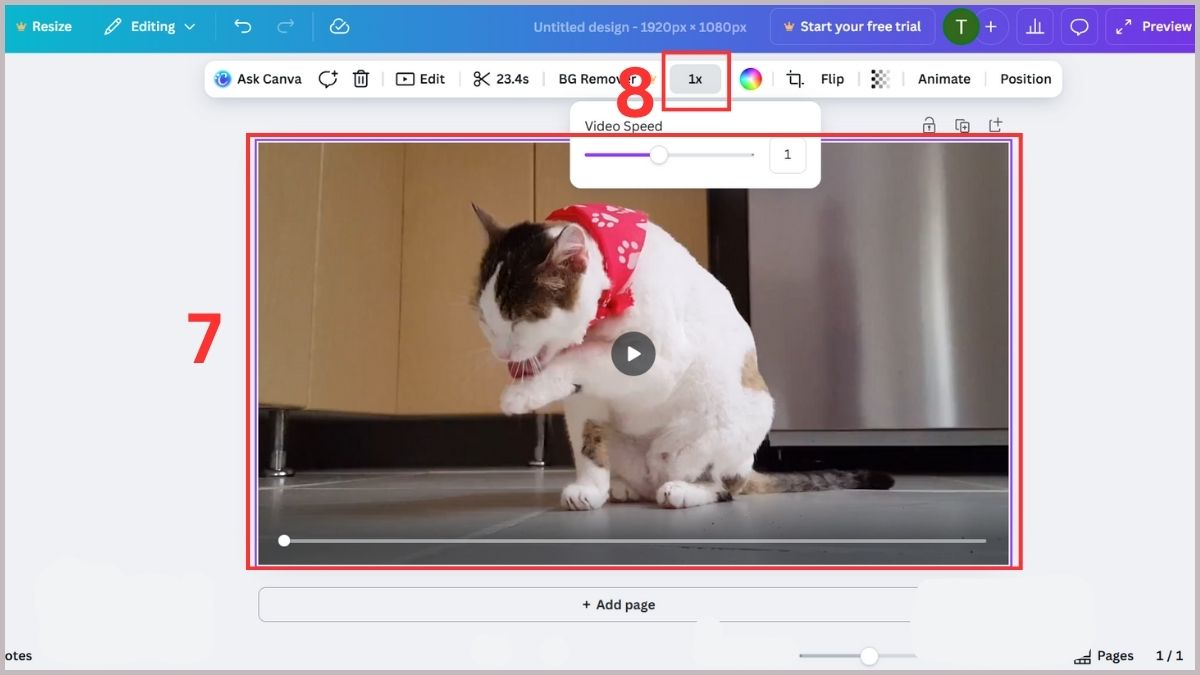Open the Position panel

[x=1025, y=78]
